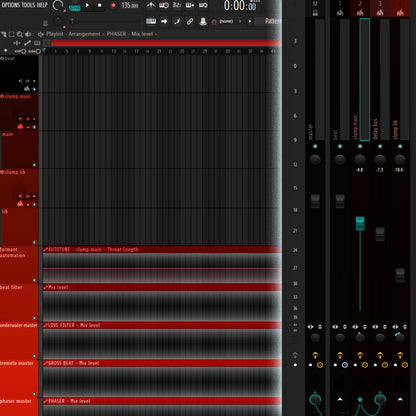Toggle mute LED on main track
416x416 pixels.
pyautogui.click(x=34, y=165)
